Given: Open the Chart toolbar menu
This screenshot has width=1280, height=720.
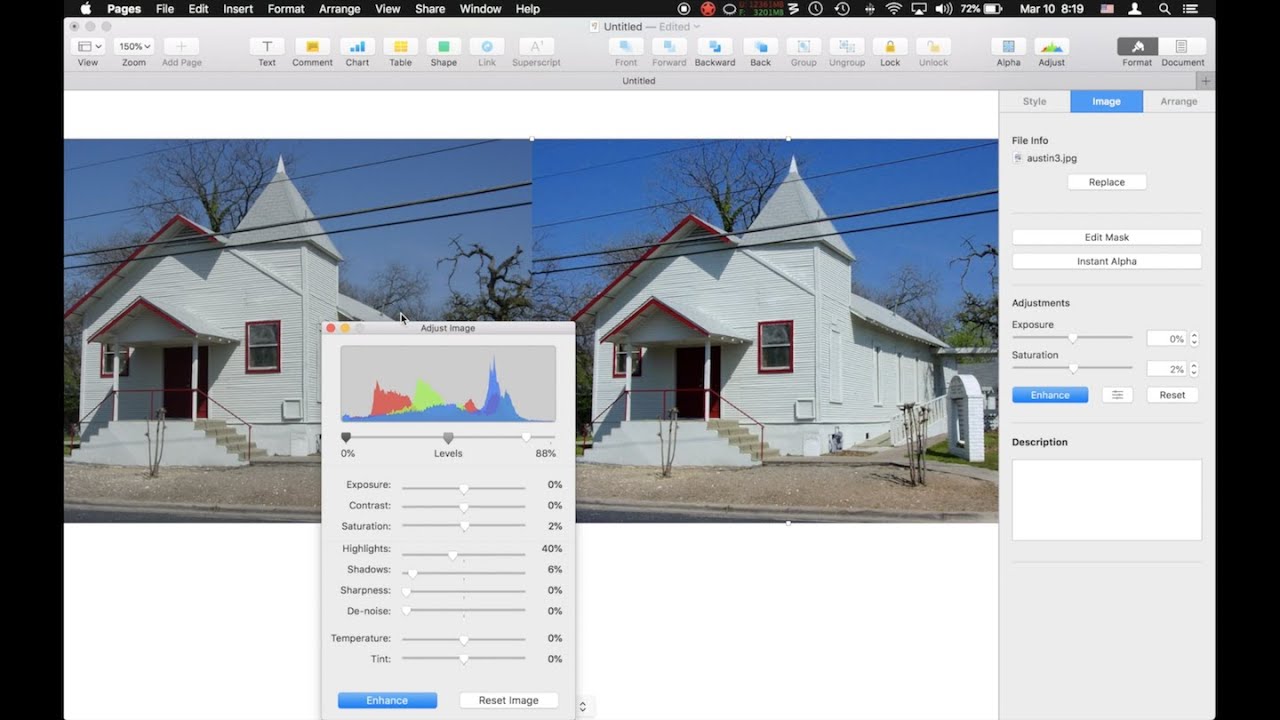Looking at the screenshot, I should click(357, 46).
